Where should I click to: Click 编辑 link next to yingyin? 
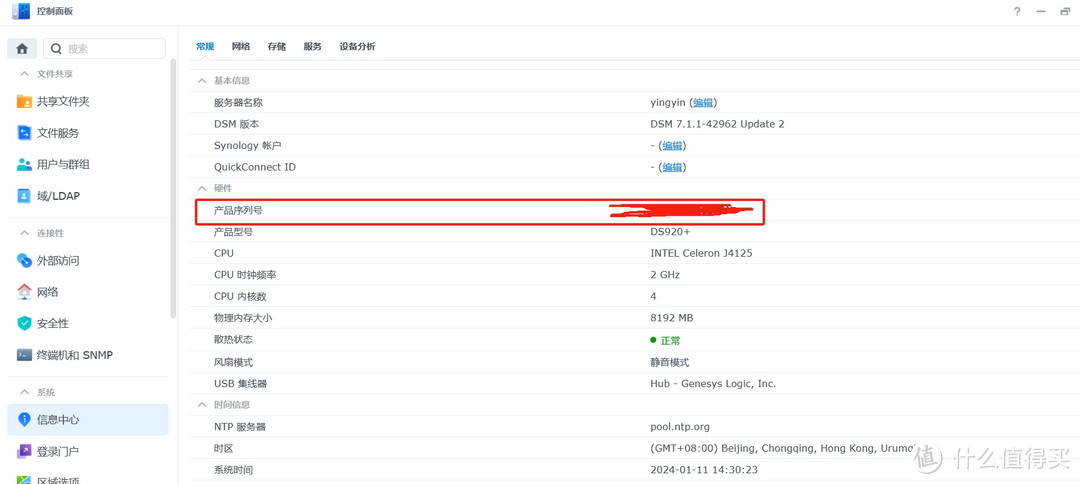tap(703, 103)
